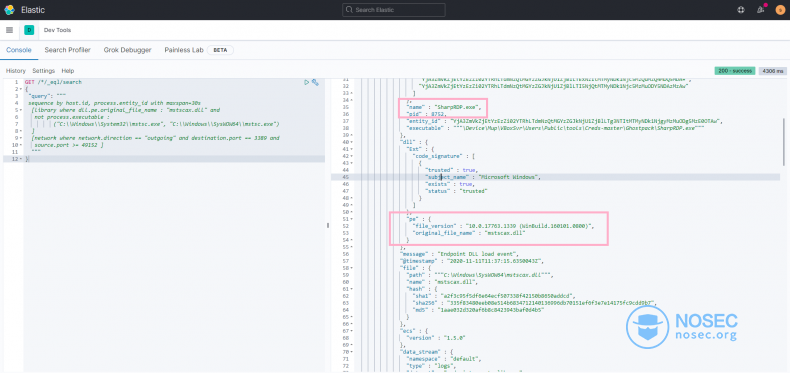Collapse the "code_signature" array at line 42
This screenshot has width=790, height=373.
351,156
